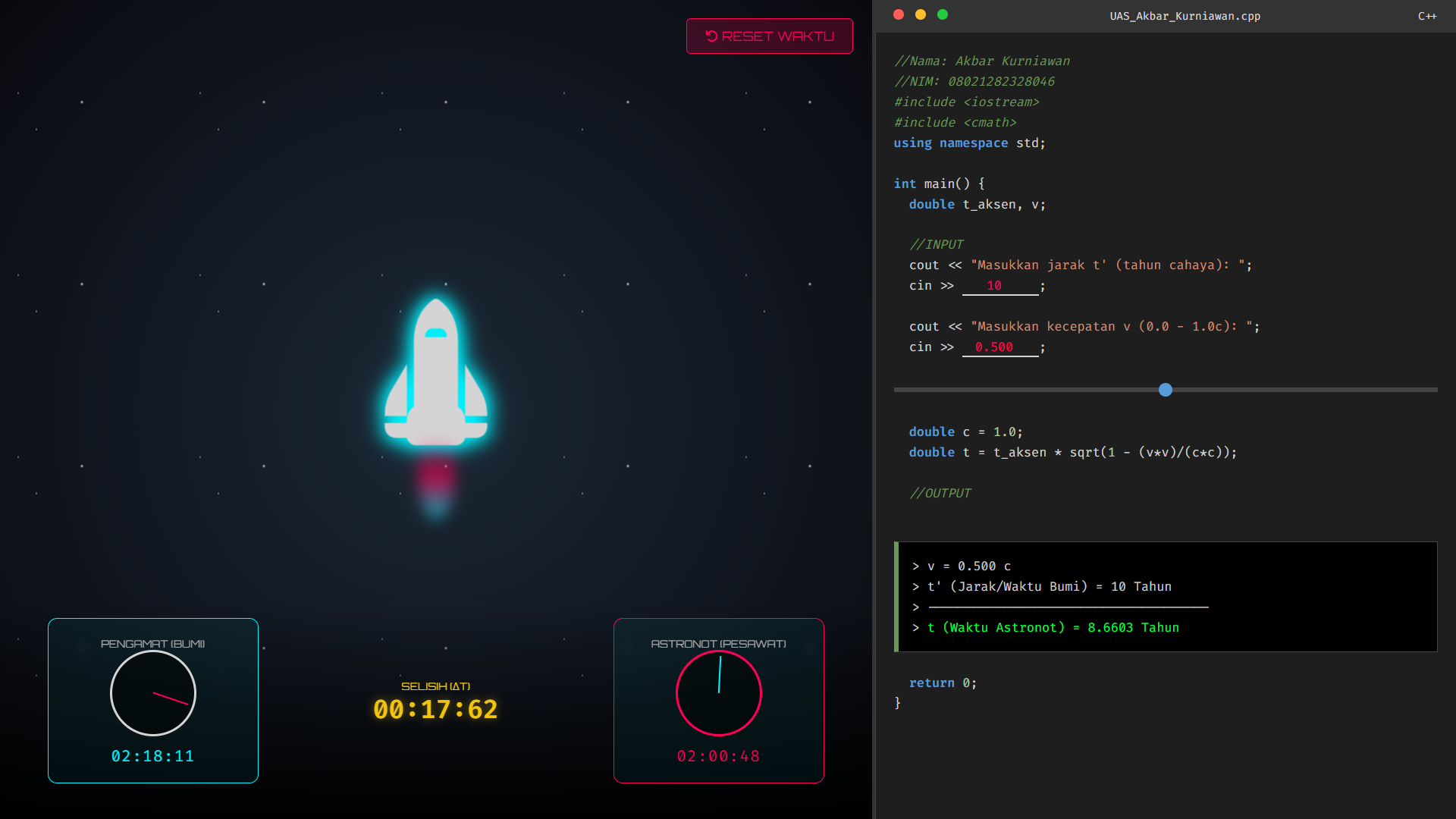1456x819 pixels.
Task: Click the velocity slider handle
Action: tap(1166, 390)
